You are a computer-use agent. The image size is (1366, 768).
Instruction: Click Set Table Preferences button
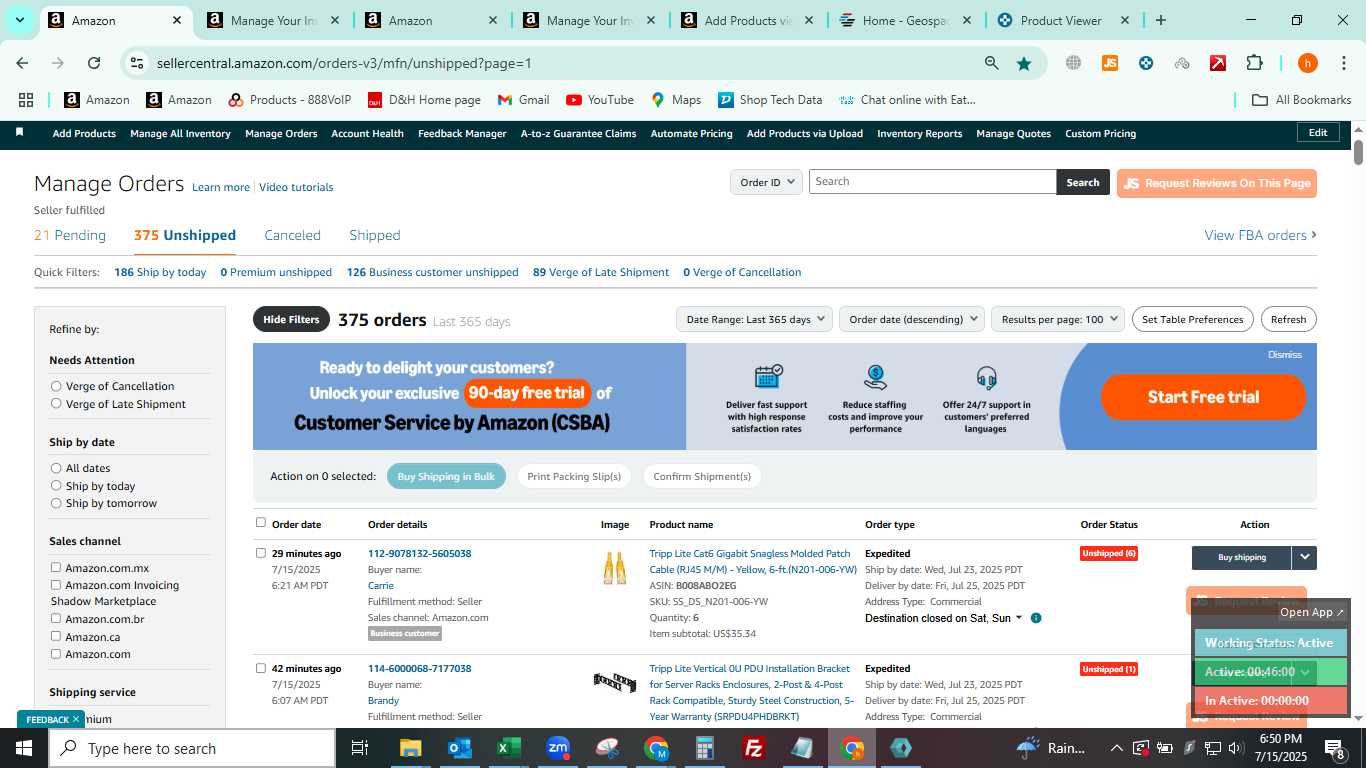click(1192, 319)
